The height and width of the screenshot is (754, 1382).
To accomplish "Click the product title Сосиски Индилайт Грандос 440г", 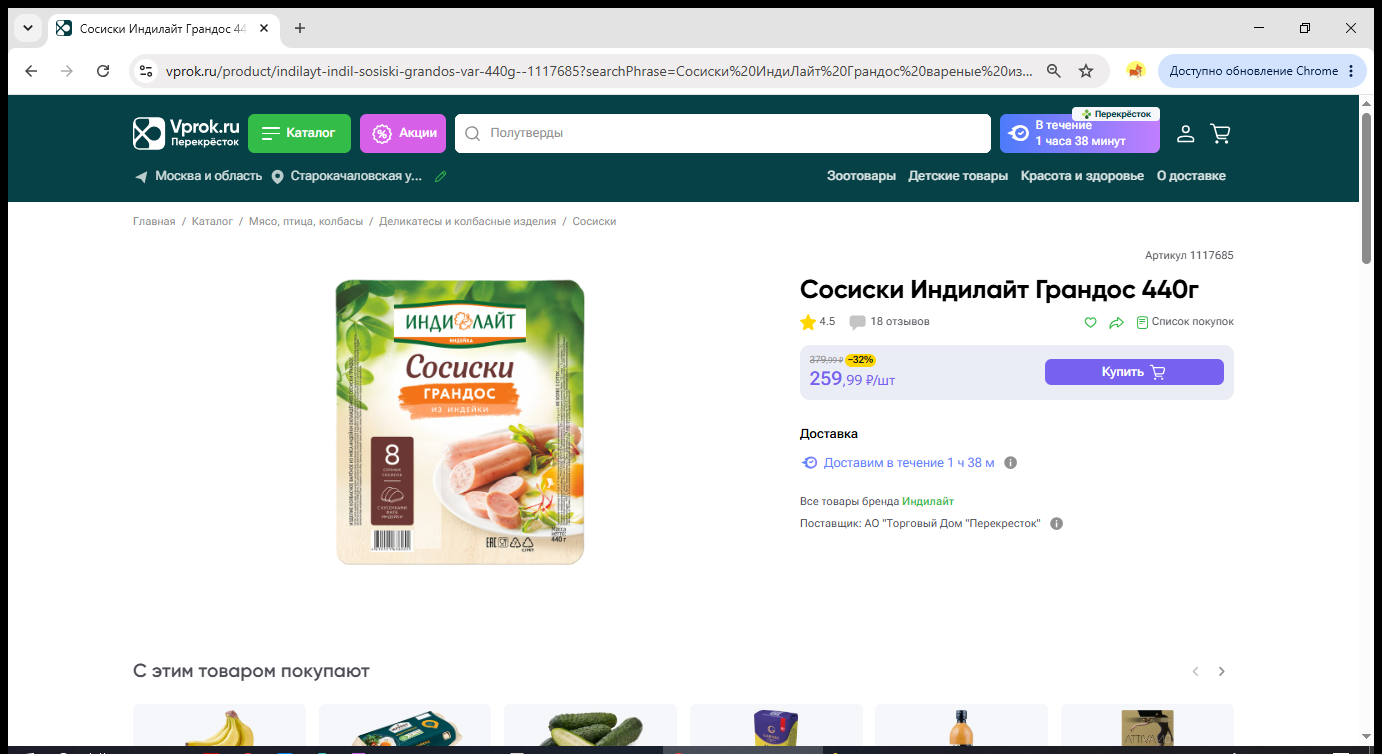I will click(x=999, y=290).
